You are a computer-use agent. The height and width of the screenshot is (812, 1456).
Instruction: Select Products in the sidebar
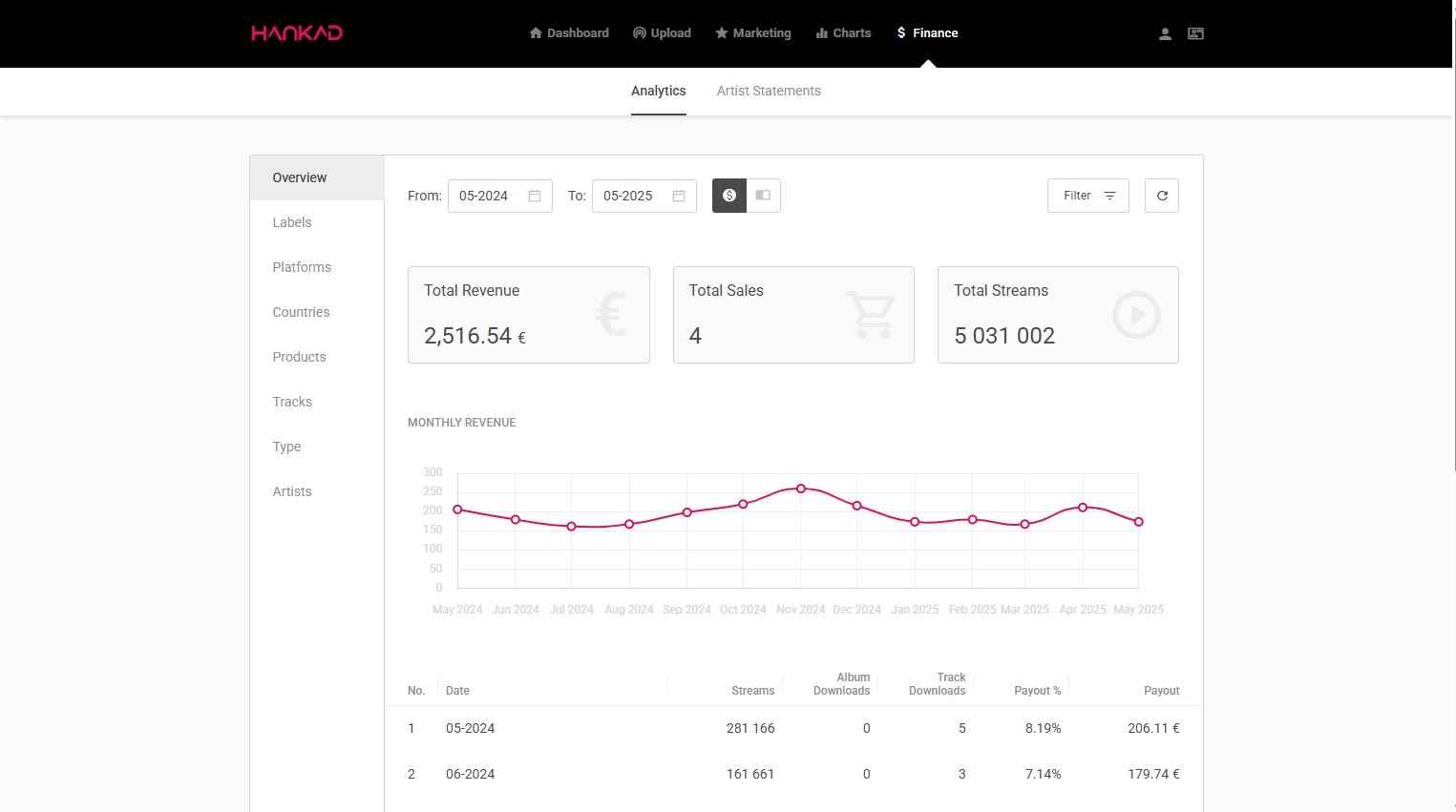317,357
